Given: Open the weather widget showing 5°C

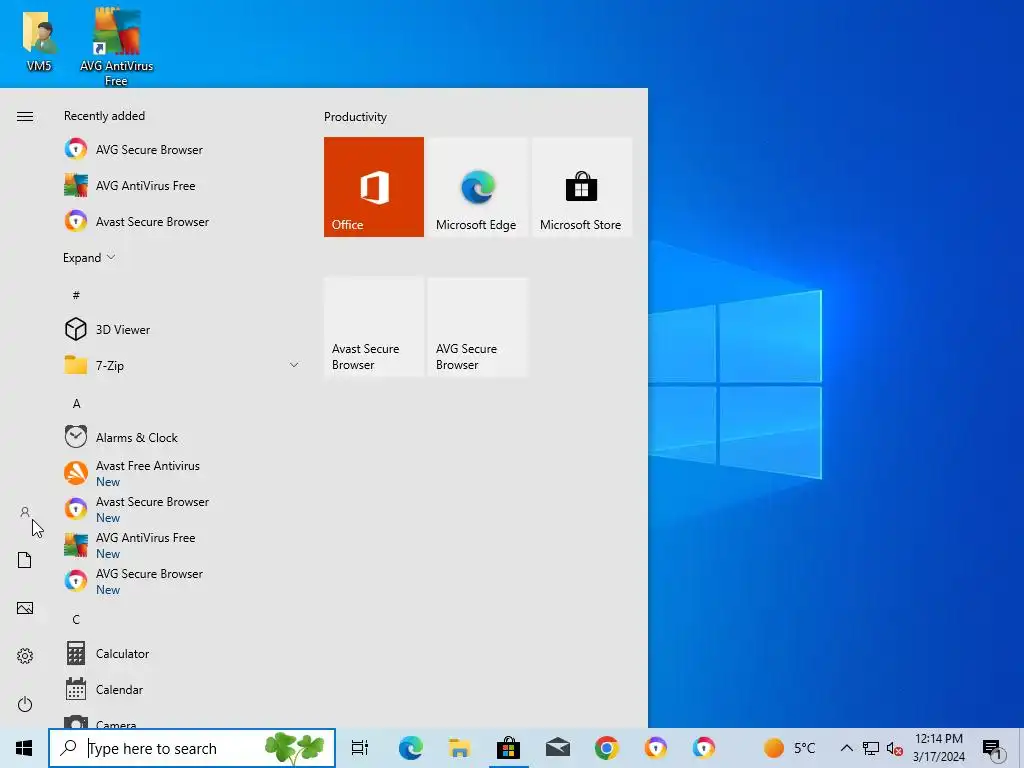Looking at the screenshot, I should coord(790,748).
